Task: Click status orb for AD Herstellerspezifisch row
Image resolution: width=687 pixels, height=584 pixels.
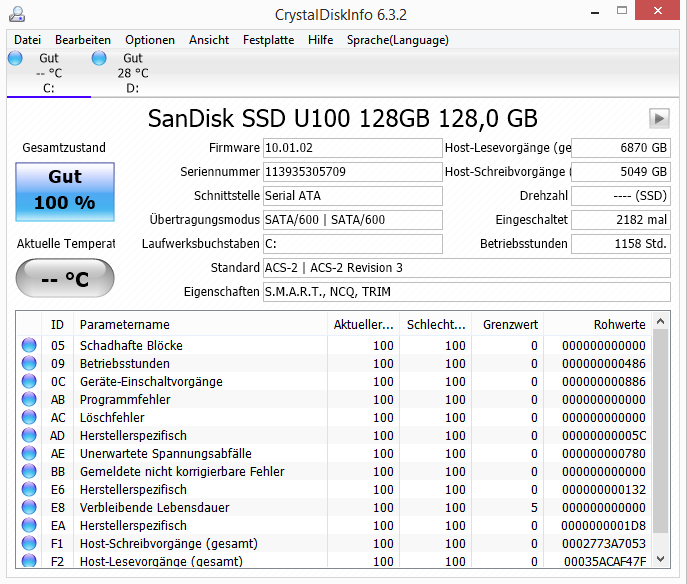Action: [29, 435]
